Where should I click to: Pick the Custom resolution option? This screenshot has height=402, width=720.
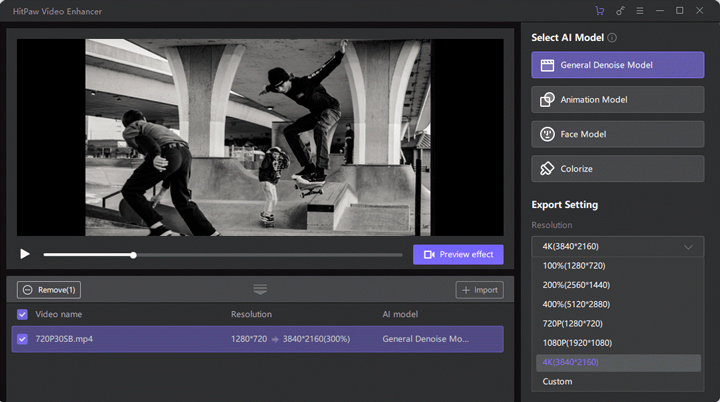pos(618,382)
